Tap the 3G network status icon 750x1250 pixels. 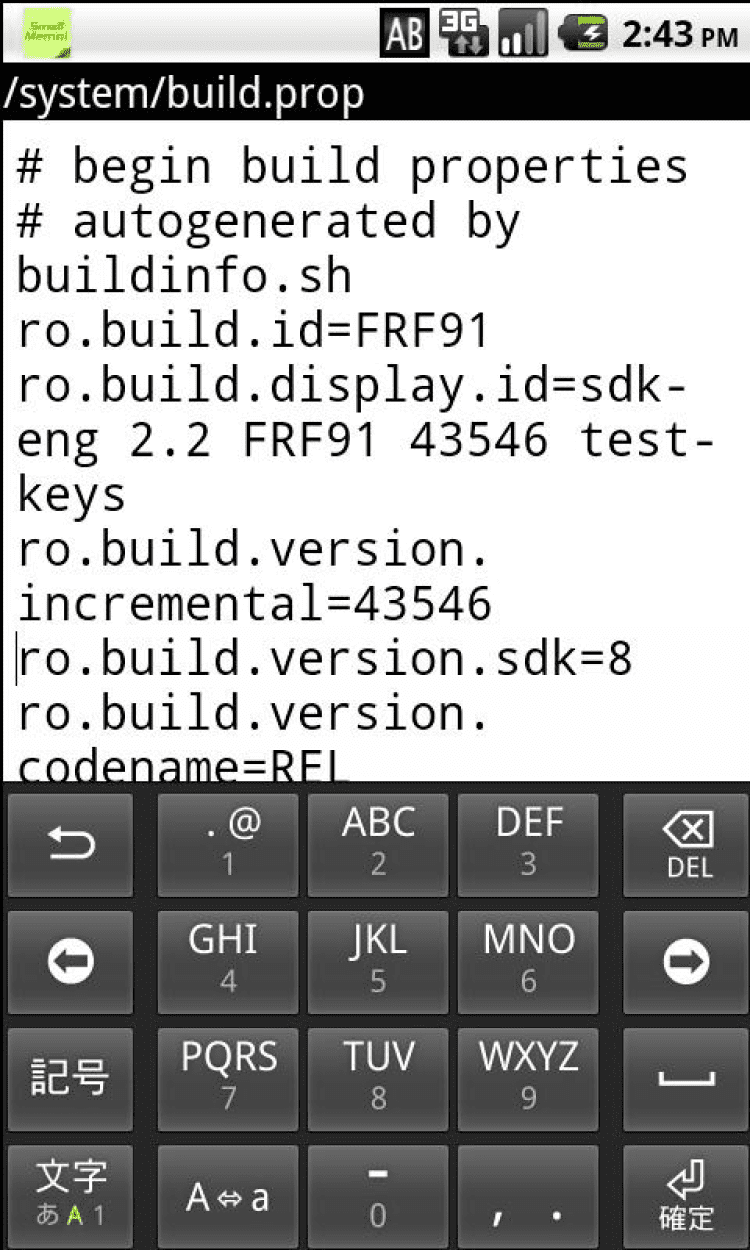[x=465, y=35]
